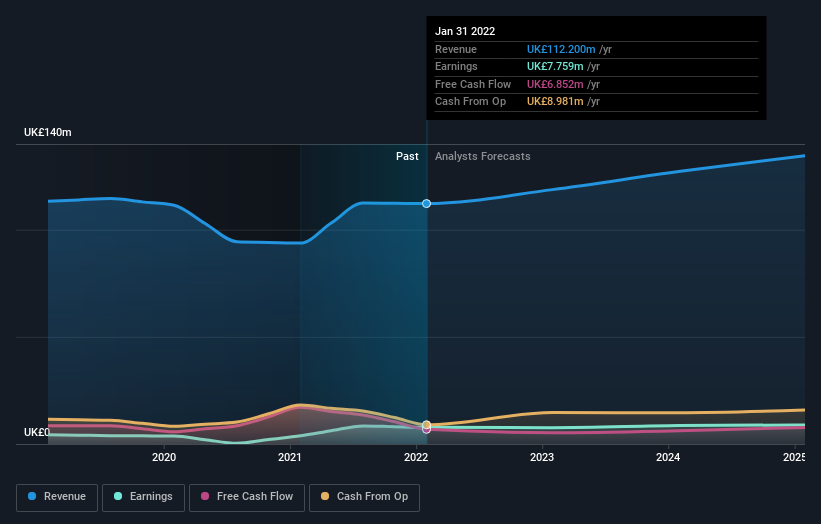Click the 2024 x-axis label
This screenshot has height=524, width=821.
(668, 458)
